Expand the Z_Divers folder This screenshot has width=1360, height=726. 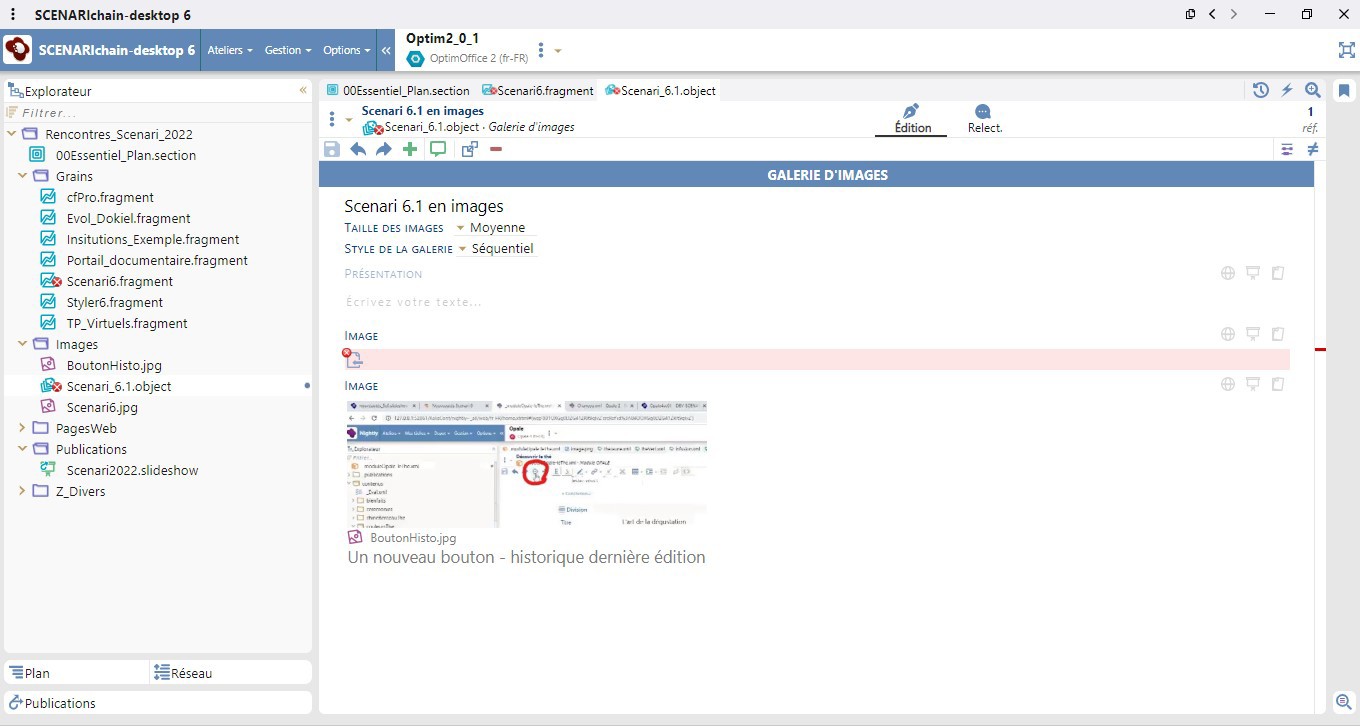coord(24,491)
